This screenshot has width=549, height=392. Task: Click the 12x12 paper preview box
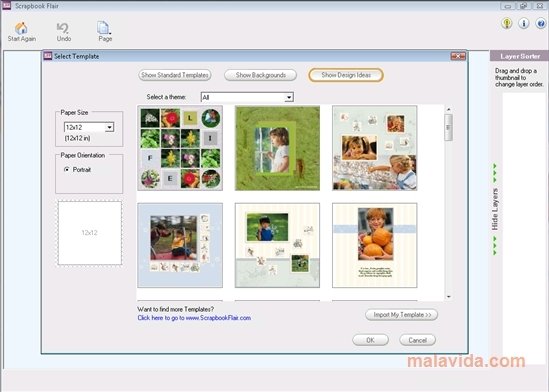click(x=90, y=233)
